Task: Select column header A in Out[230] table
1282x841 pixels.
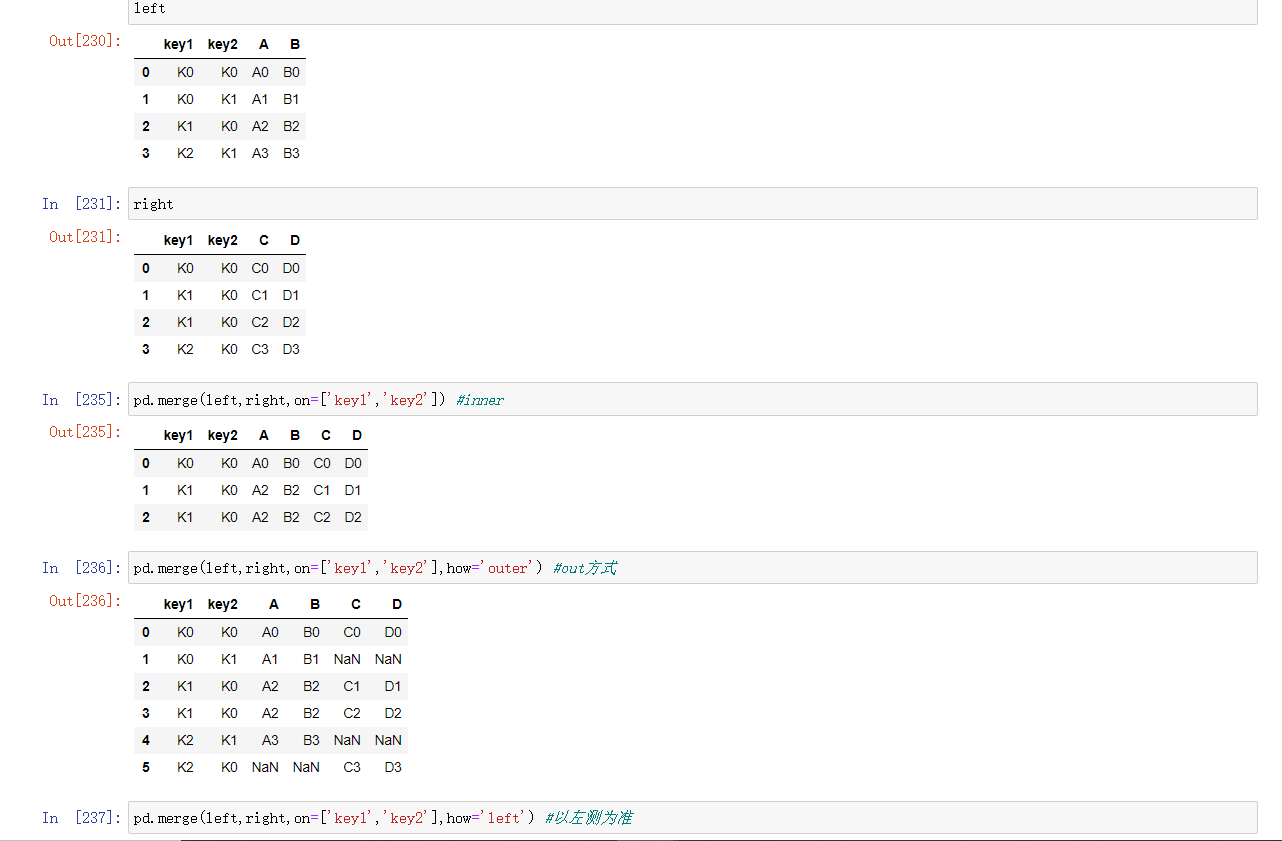Action: pyautogui.click(x=263, y=45)
